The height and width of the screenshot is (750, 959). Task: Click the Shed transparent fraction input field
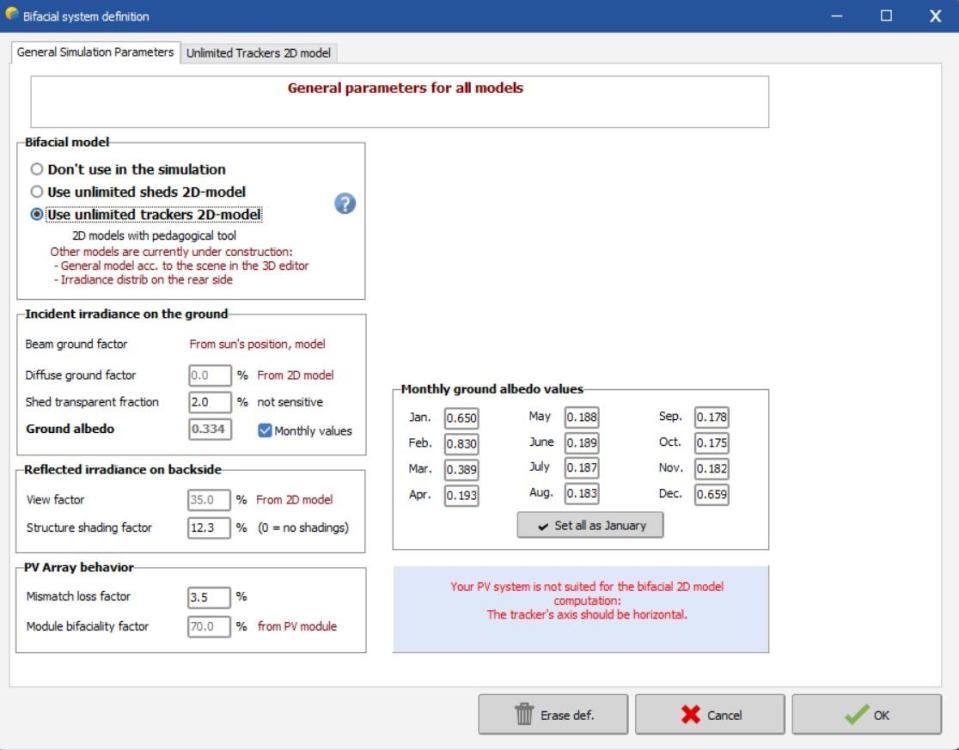(209, 402)
